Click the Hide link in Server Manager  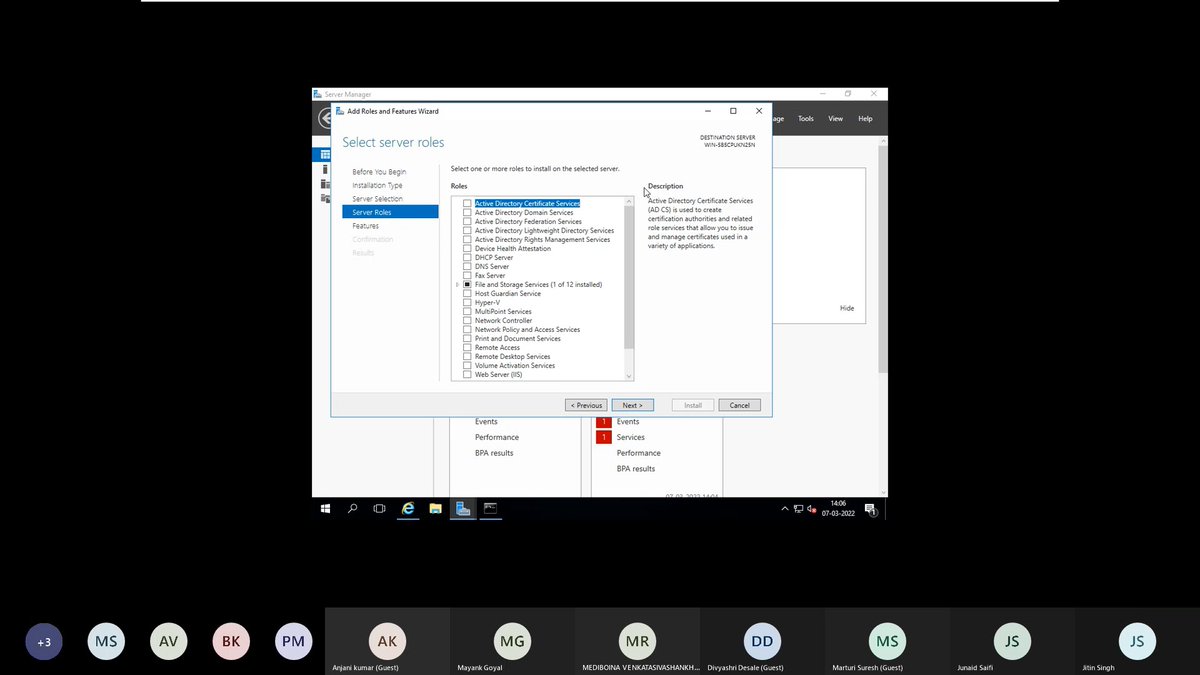[x=847, y=308]
